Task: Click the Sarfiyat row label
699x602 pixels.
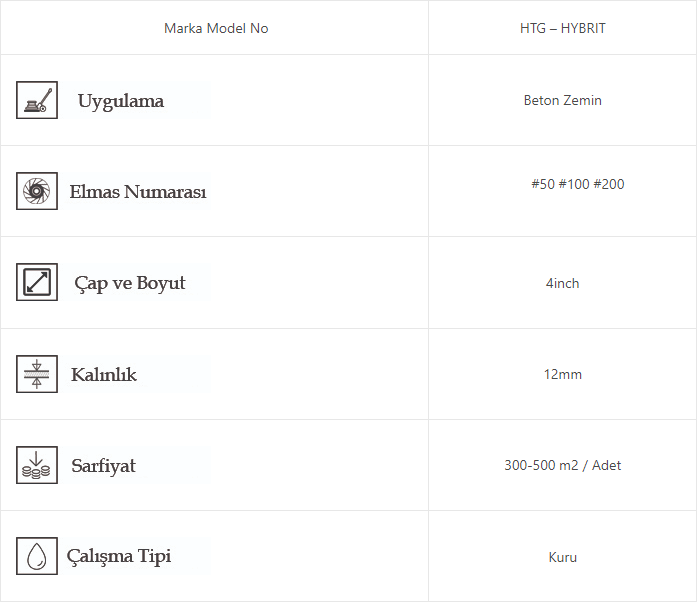Action: (x=104, y=466)
